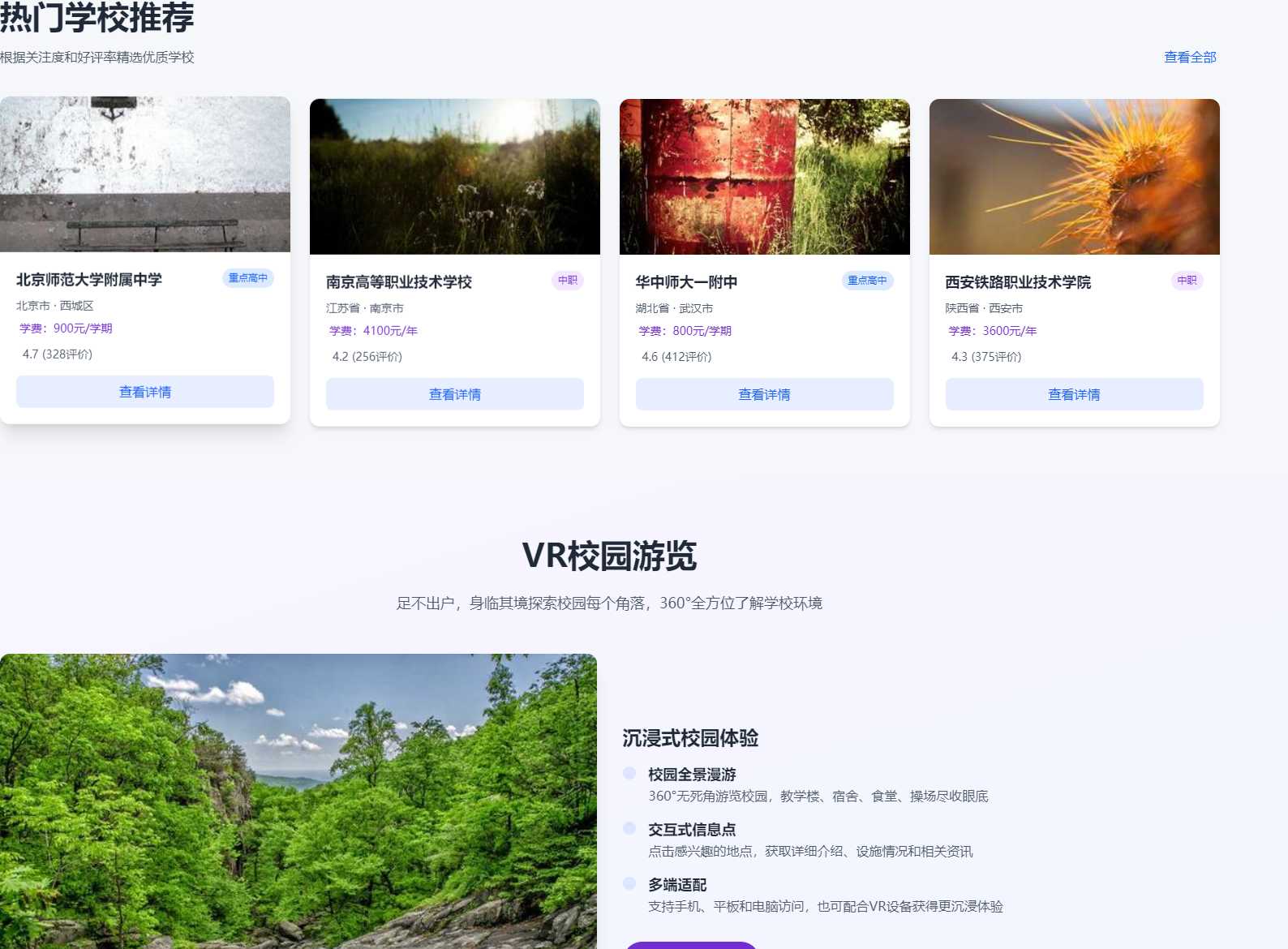1288x949 pixels.
Task: Click the bullet icon beside 多端适配
Action: coord(629,883)
